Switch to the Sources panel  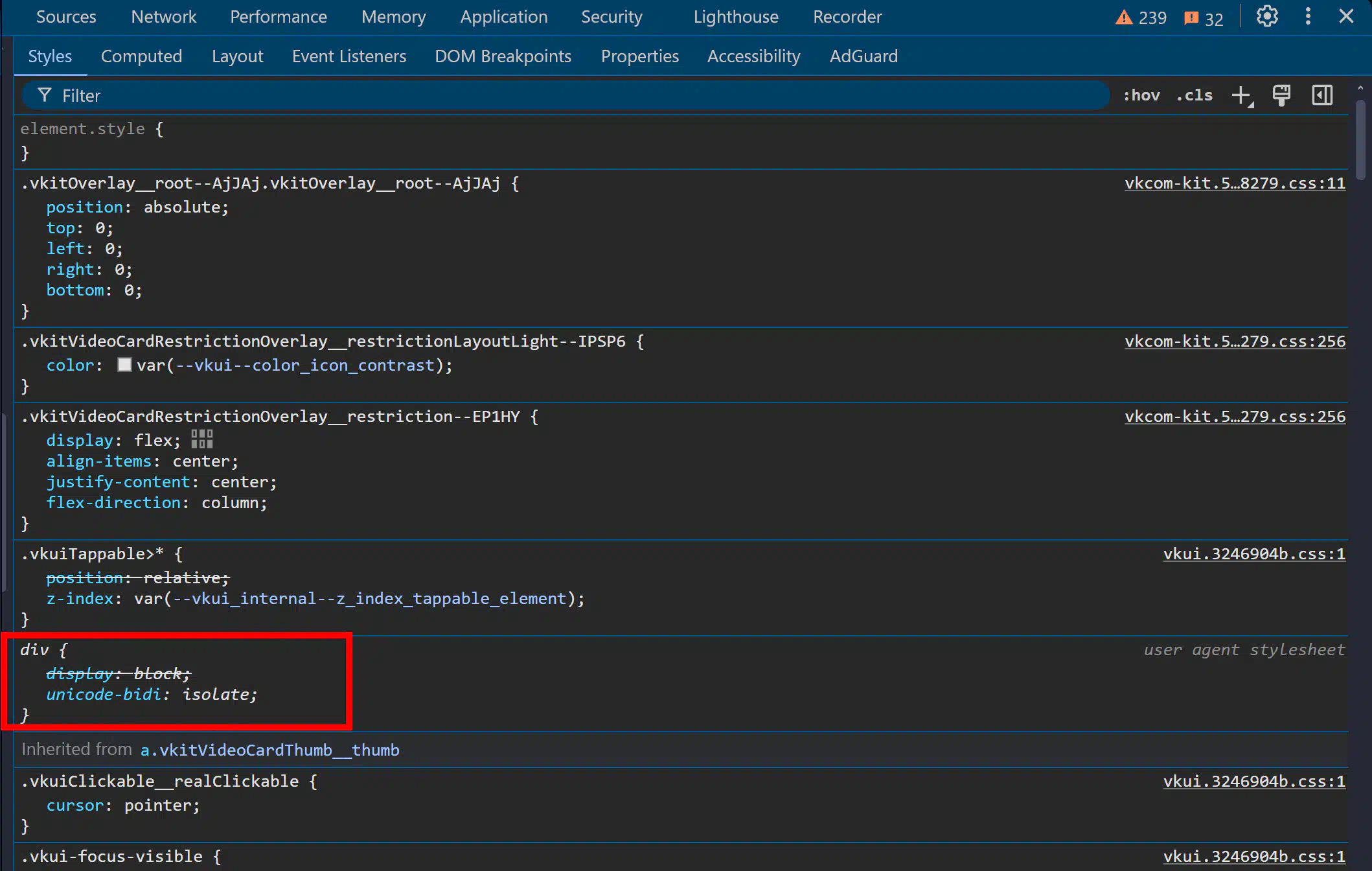pos(66,17)
